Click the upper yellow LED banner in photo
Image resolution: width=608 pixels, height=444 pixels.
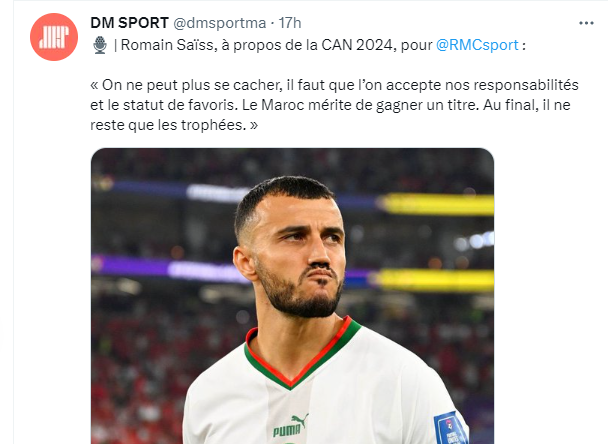tap(436, 204)
